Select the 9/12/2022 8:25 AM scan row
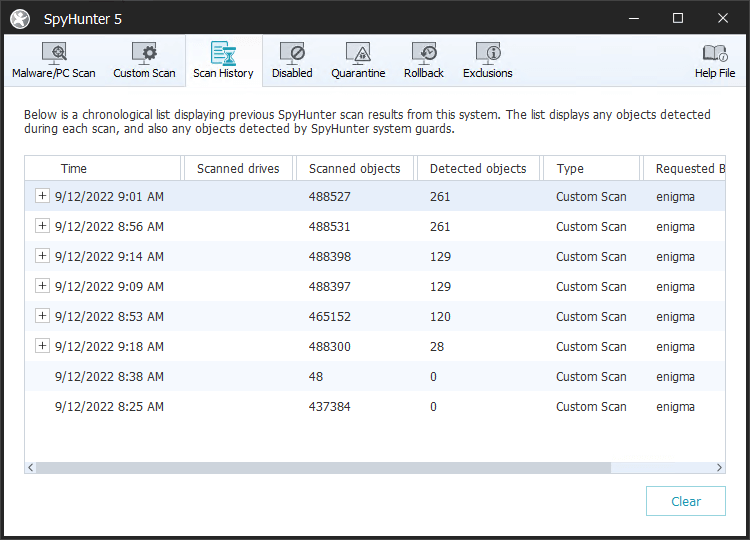This screenshot has height=540, width=750. (x=110, y=407)
